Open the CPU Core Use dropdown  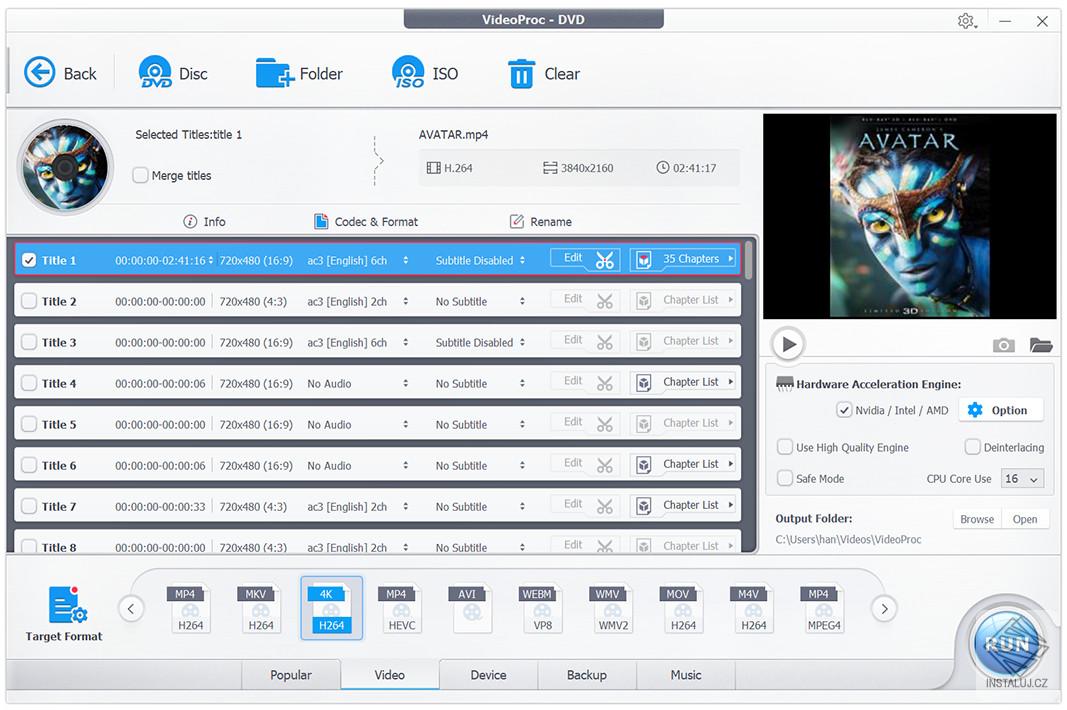[x=1021, y=479]
